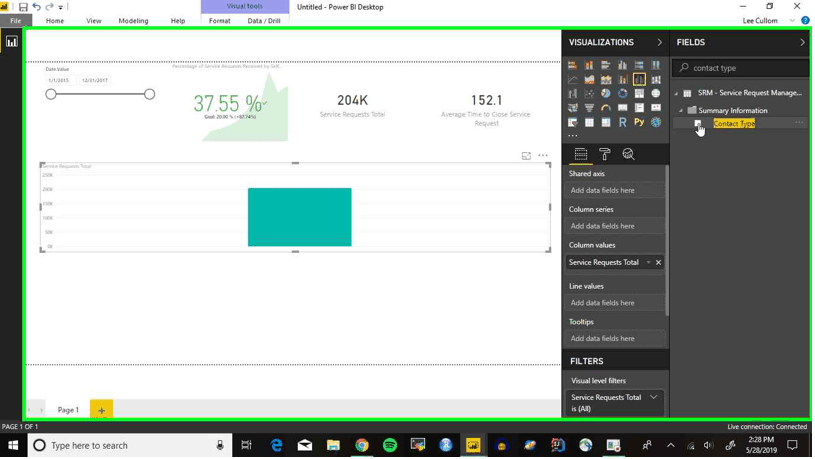The height and width of the screenshot is (459, 815).
Task: Open the View ribbon tab
Action: click(94, 21)
